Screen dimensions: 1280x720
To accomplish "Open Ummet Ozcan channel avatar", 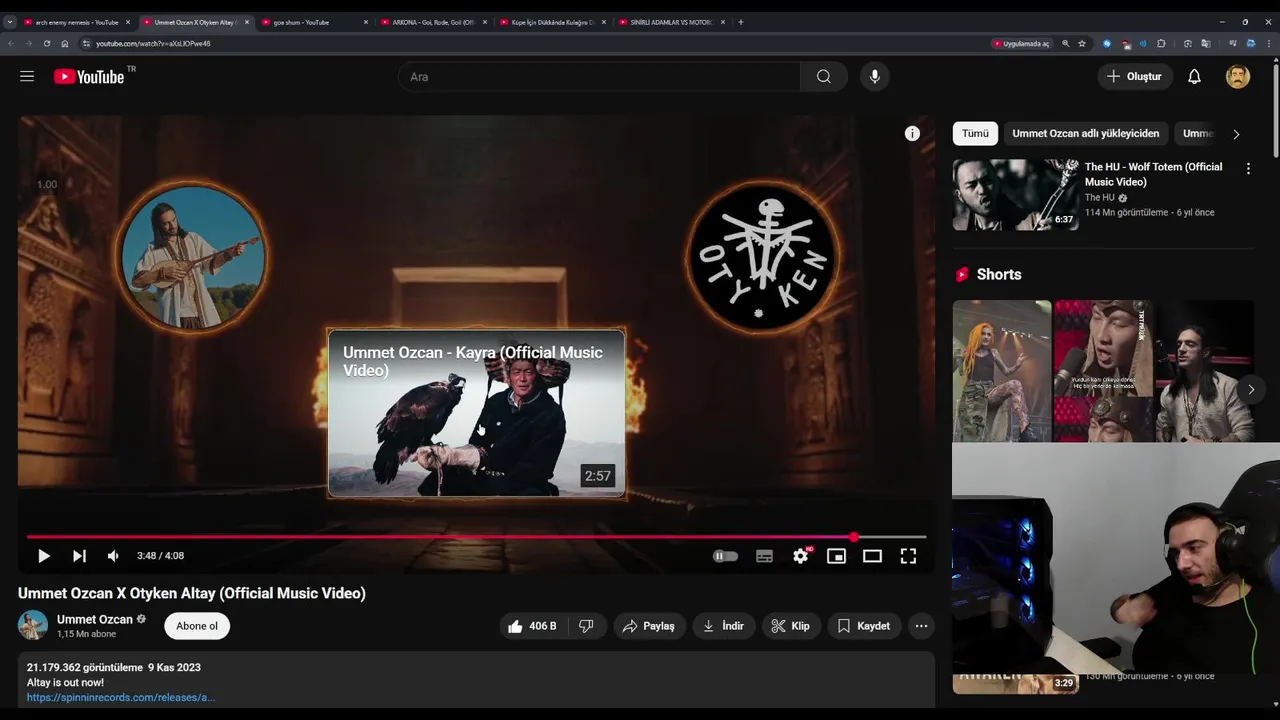I will pyautogui.click(x=33, y=625).
